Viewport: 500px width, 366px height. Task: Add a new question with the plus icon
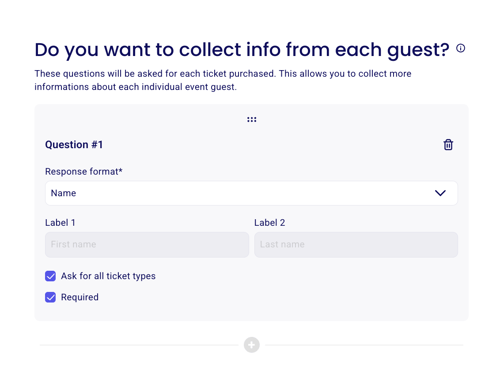(252, 345)
